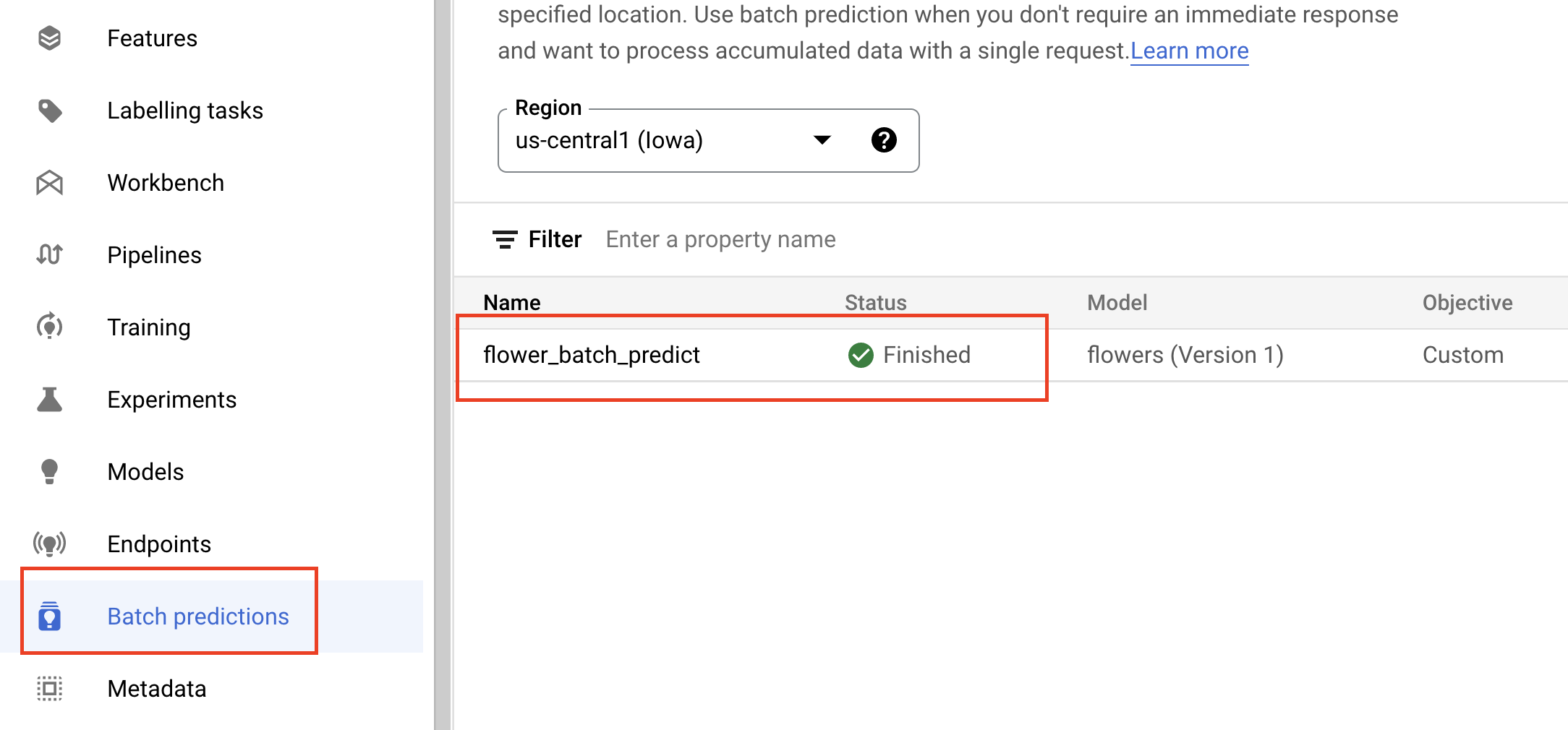Image resolution: width=1568 pixels, height=730 pixels.
Task: Click the Region help question mark icon
Action: tap(883, 140)
